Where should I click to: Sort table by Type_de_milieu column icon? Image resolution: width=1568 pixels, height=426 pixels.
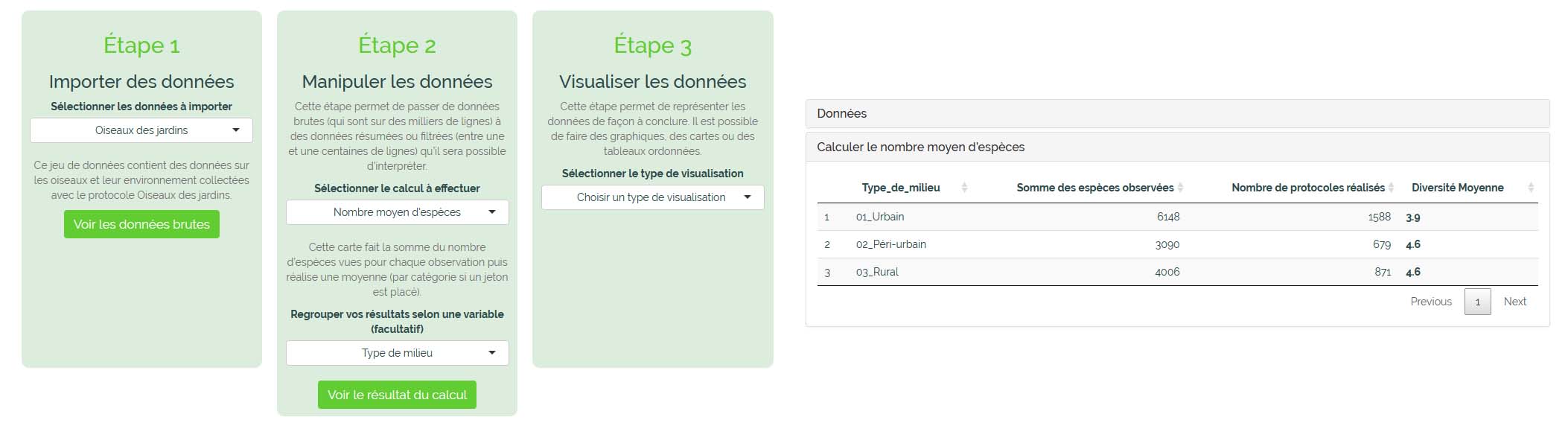coord(964,188)
